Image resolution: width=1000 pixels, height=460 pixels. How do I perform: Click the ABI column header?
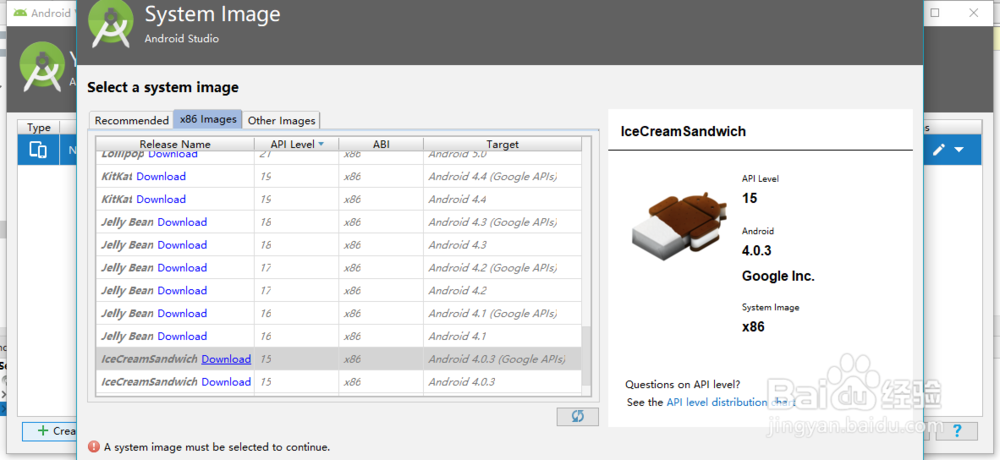pyautogui.click(x=381, y=144)
